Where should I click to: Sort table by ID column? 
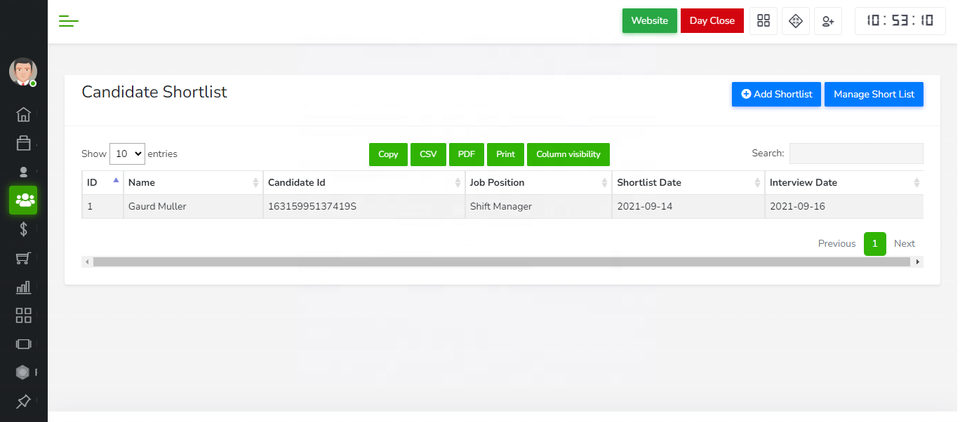pos(102,183)
